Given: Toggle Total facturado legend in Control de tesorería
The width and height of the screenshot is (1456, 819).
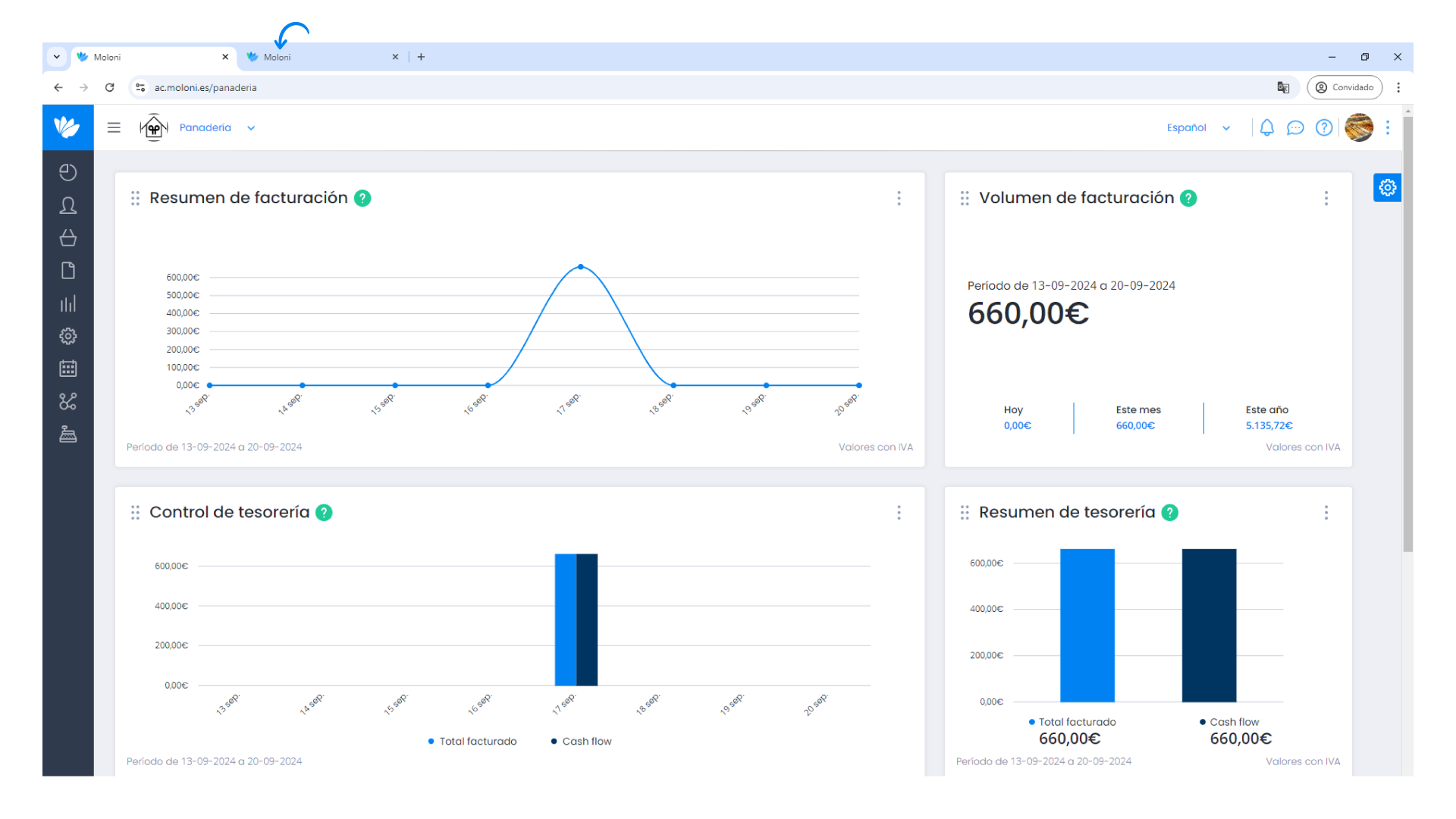Looking at the screenshot, I should tap(472, 741).
